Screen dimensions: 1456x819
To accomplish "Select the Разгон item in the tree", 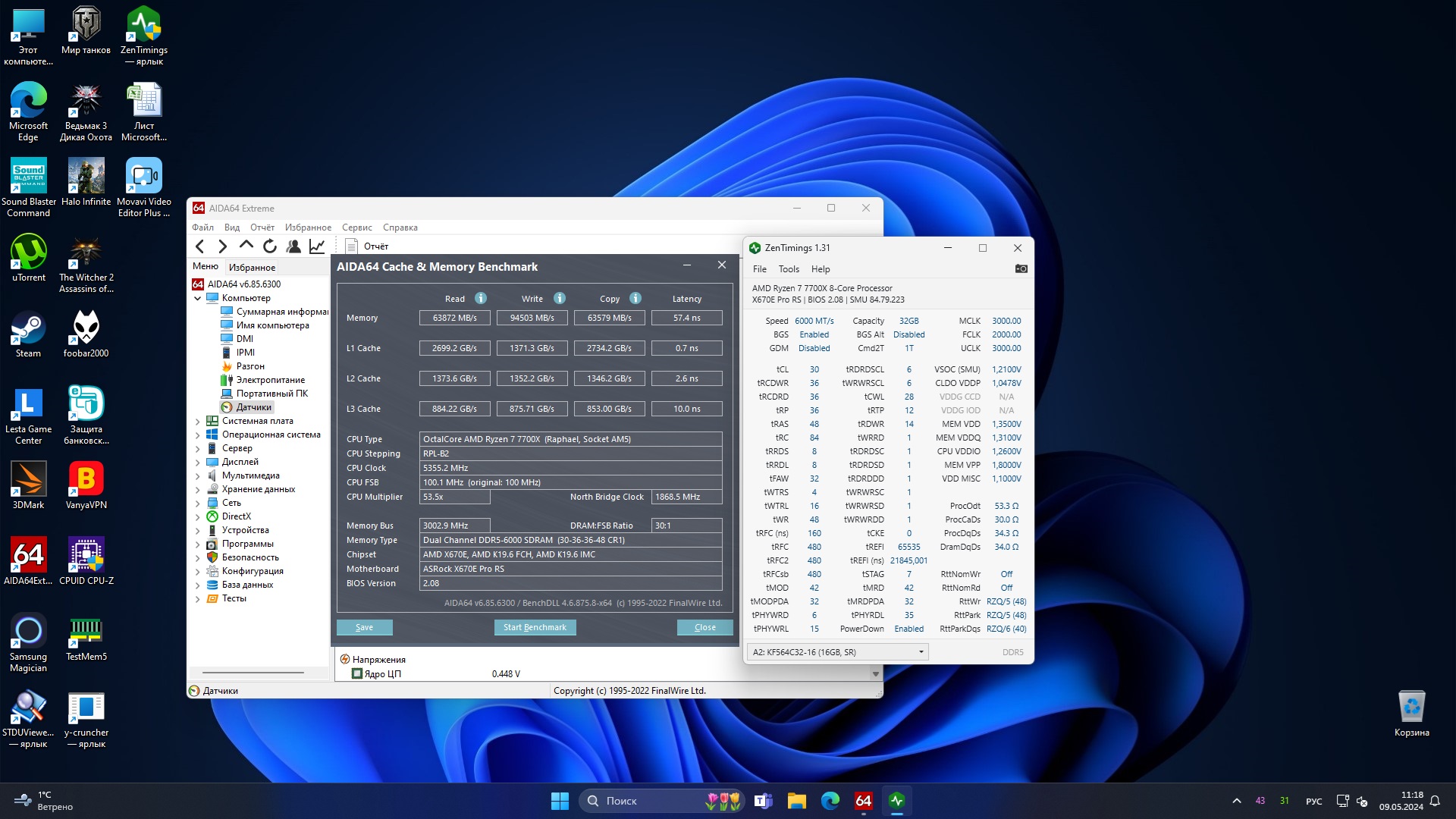I will point(250,366).
